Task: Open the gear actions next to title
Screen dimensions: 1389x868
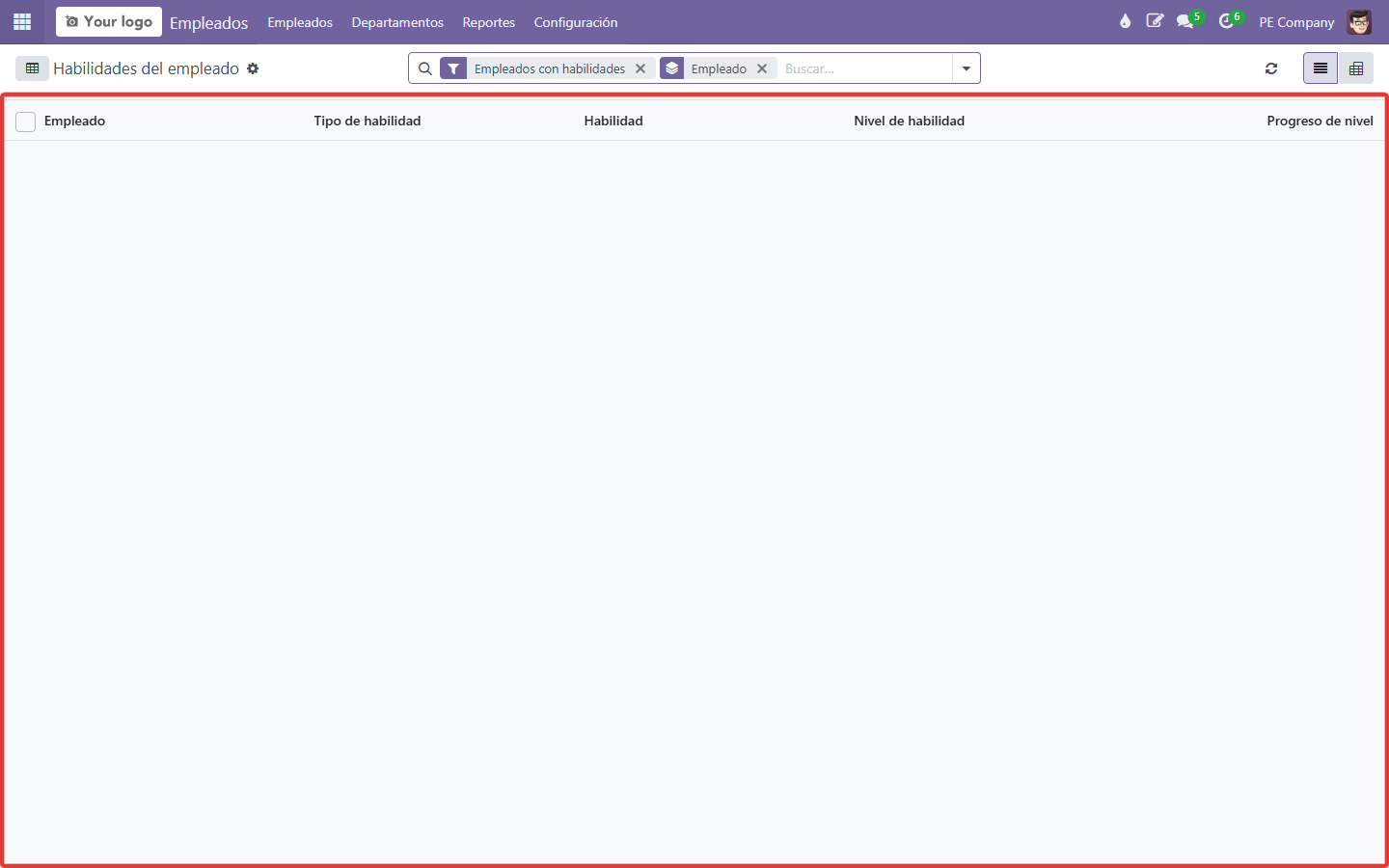Action: click(x=253, y=68)
